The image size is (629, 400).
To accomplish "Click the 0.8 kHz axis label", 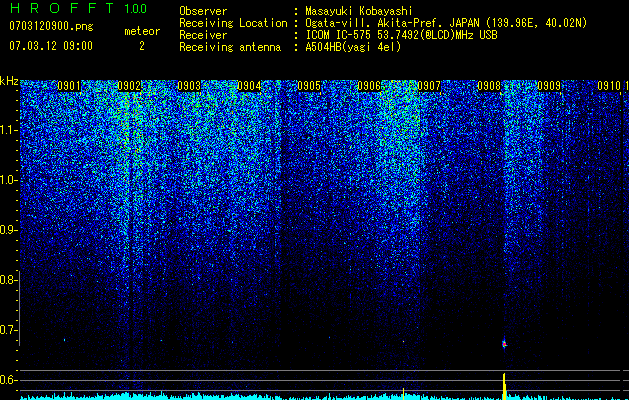I will (8, 280).
